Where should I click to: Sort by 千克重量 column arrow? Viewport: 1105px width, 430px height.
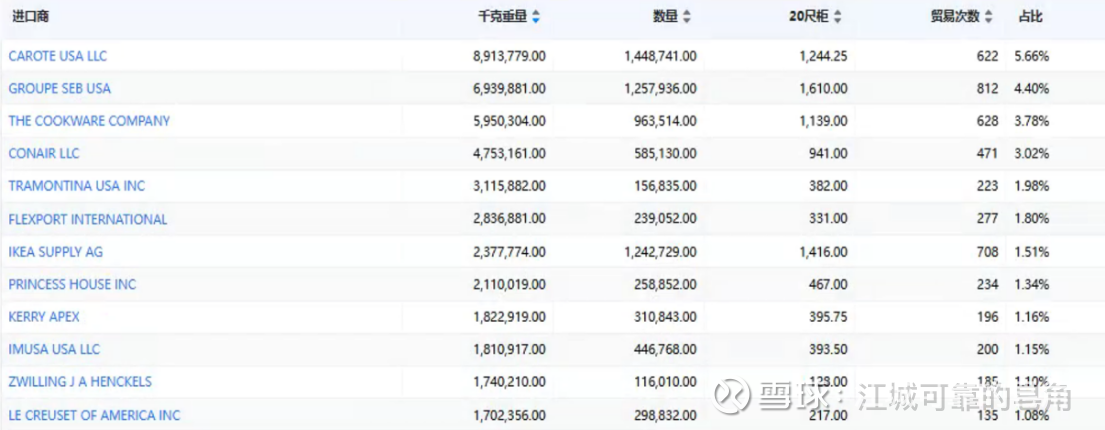536,18
